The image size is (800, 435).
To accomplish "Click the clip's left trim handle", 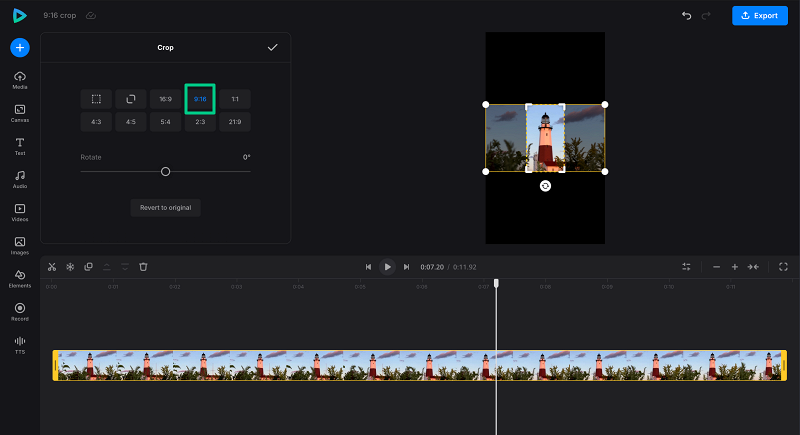I will (x=55, y=365).
